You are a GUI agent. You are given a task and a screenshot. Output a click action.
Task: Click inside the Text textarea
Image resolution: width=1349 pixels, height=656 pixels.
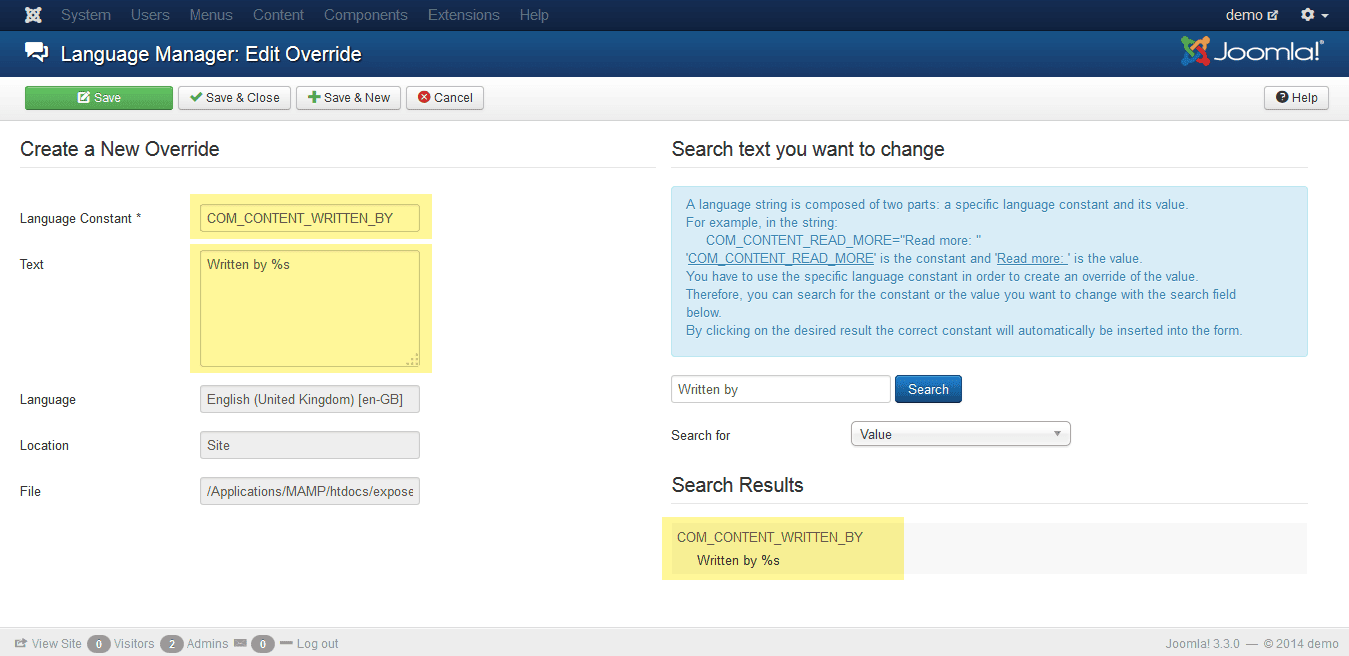point(310,308)
